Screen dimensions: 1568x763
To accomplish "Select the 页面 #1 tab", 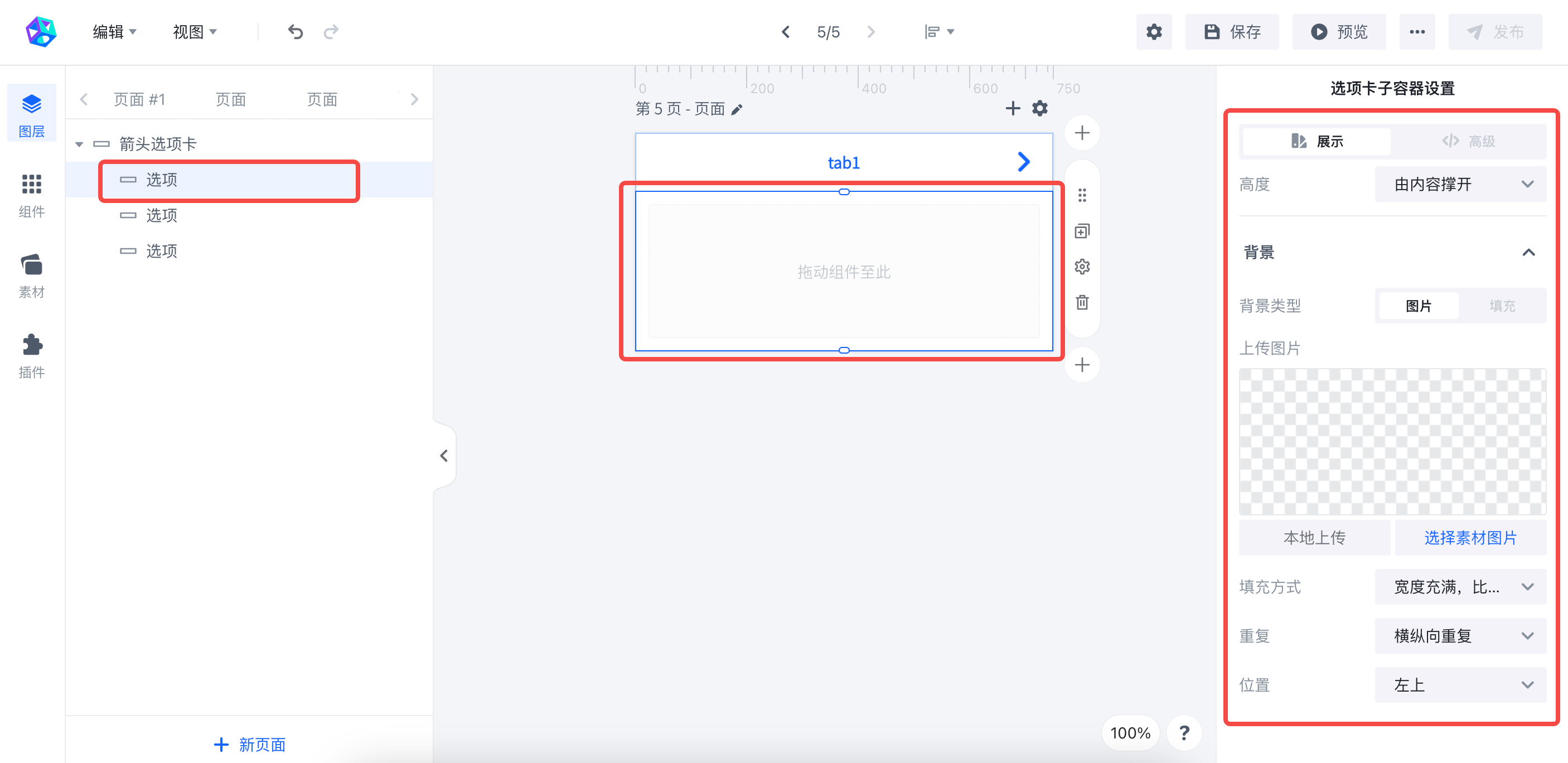I will (x=139, y=99).
